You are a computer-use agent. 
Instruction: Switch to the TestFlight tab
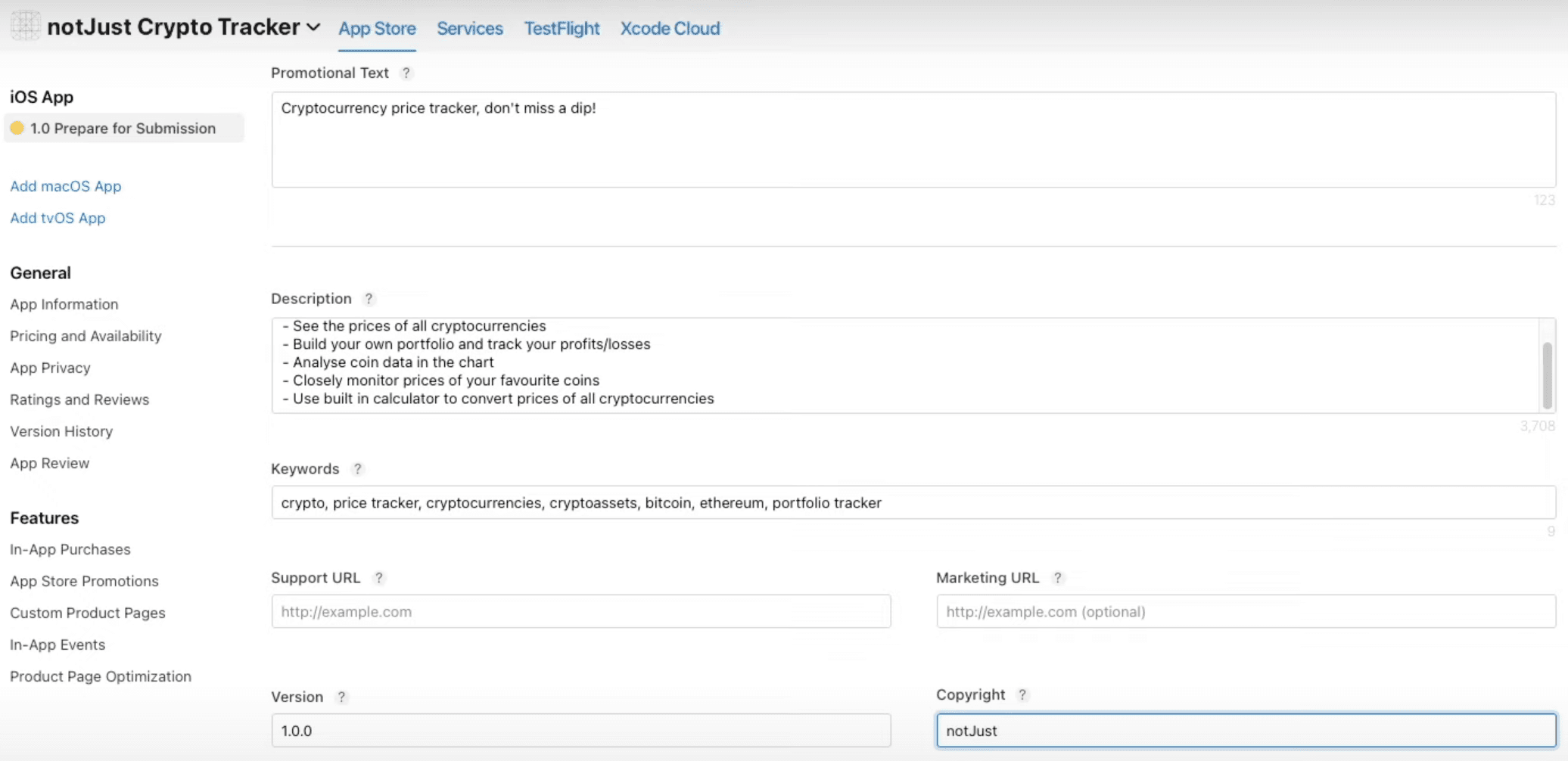pos(562,29)
